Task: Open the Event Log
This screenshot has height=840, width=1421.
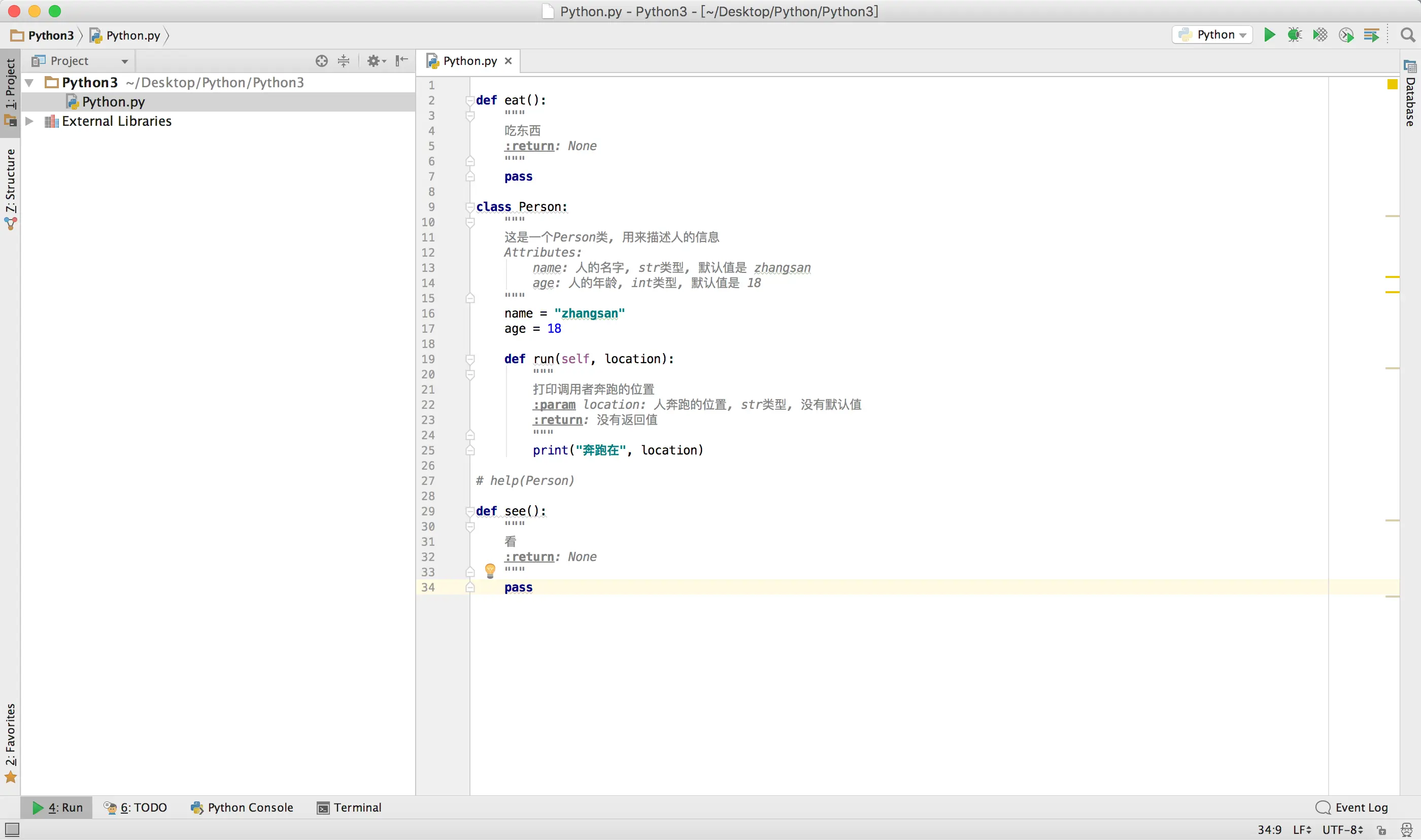Action: 1352,808
